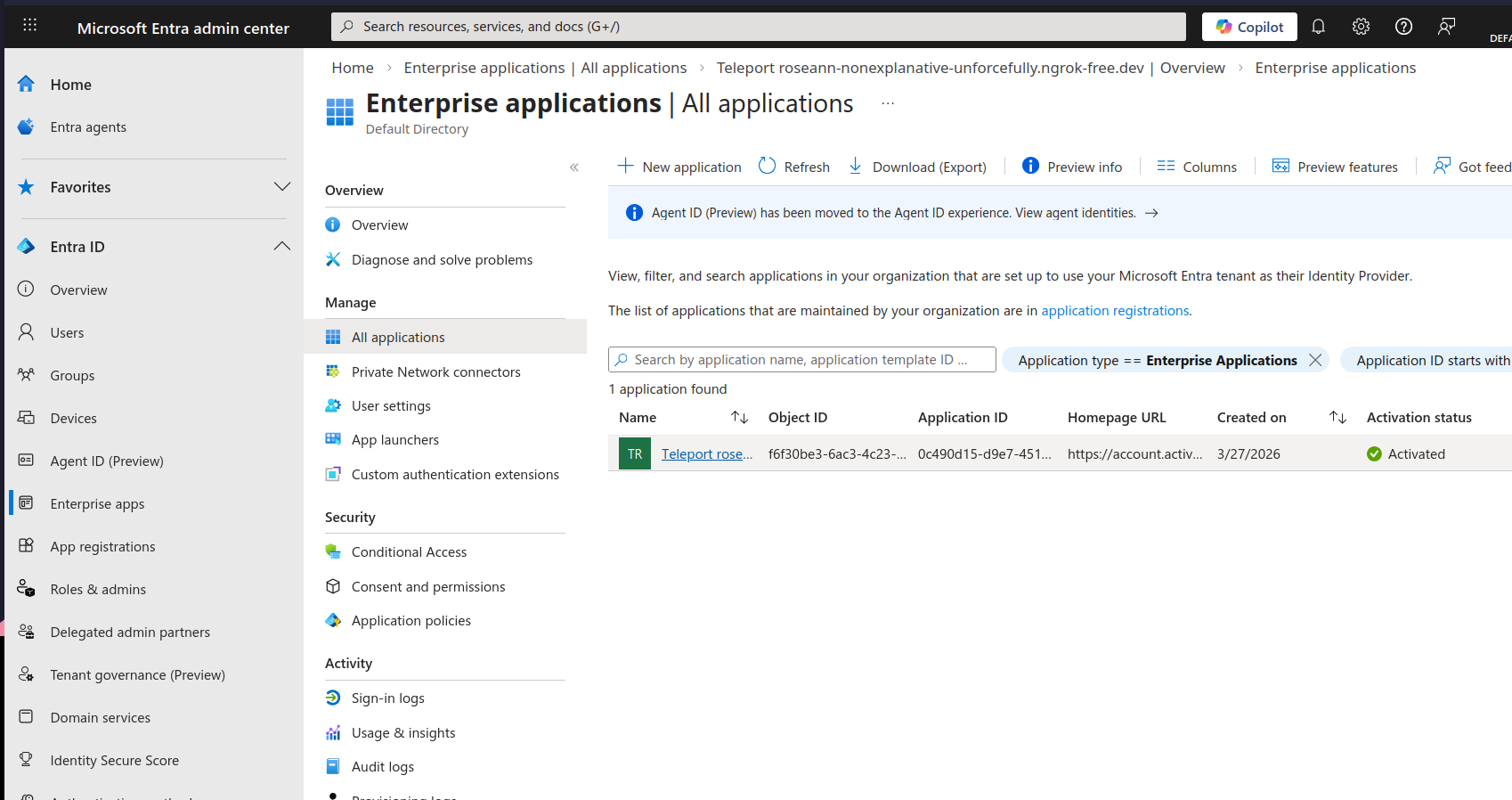Viewport: 1512px width, 800px height.
Task: Open the Teleport Overview breadcrumb
Action: (971, 68)
